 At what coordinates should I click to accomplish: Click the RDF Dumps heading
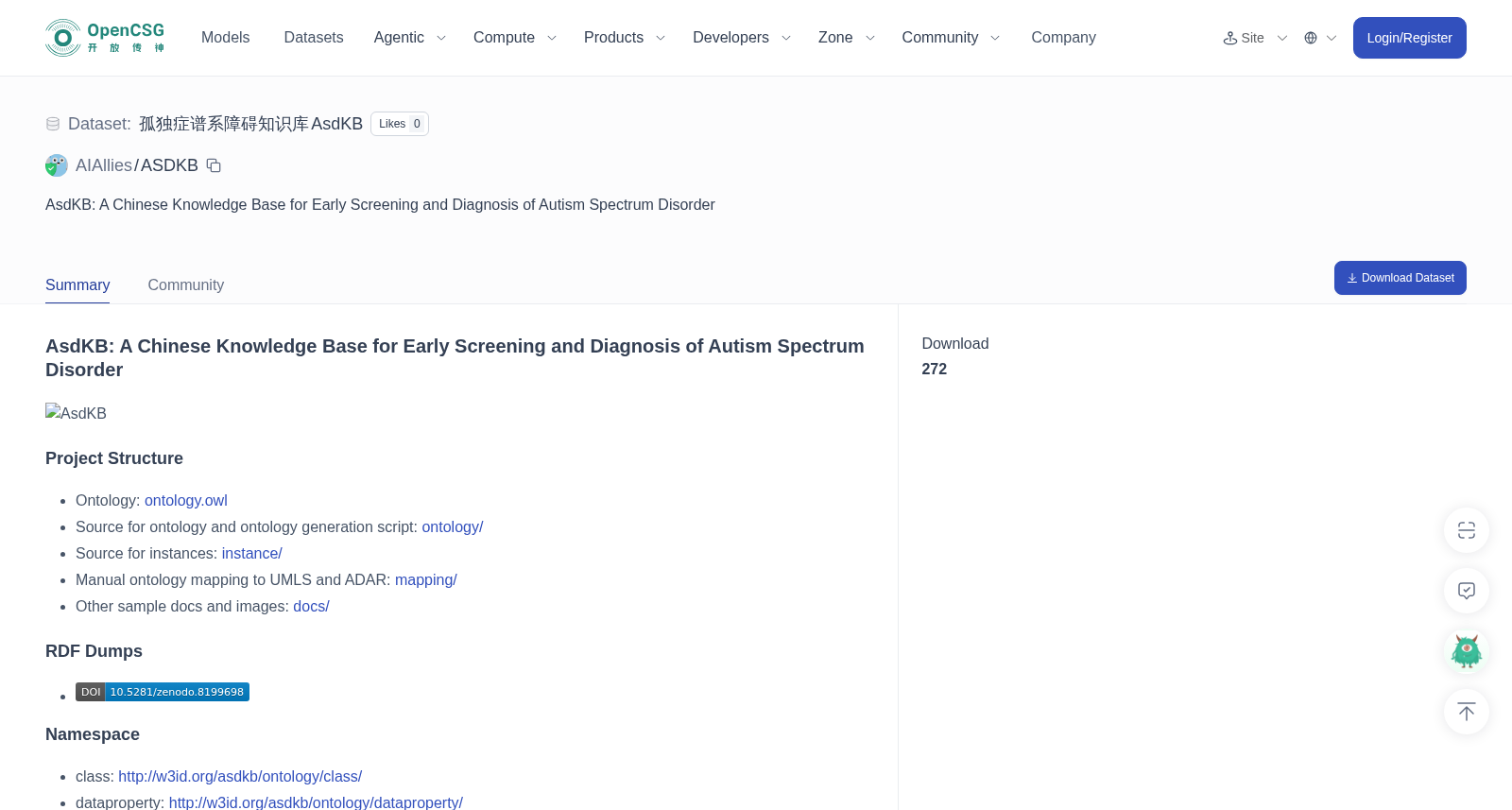pos(94,651)
